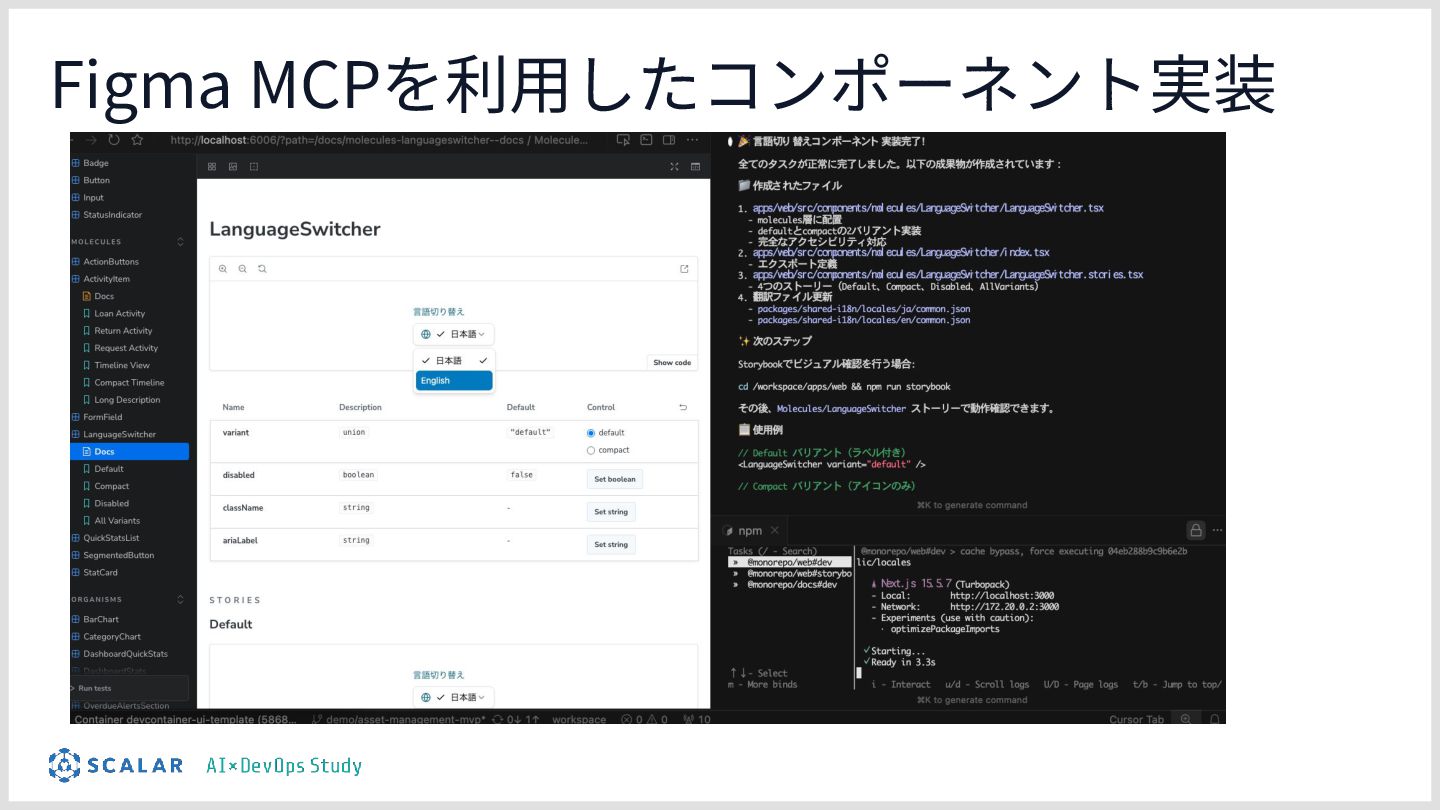Toggle addons panel icon at toolbar right
Image resolution: width=1440 pixels, height=810 pixels.
(x=695, y=167)
